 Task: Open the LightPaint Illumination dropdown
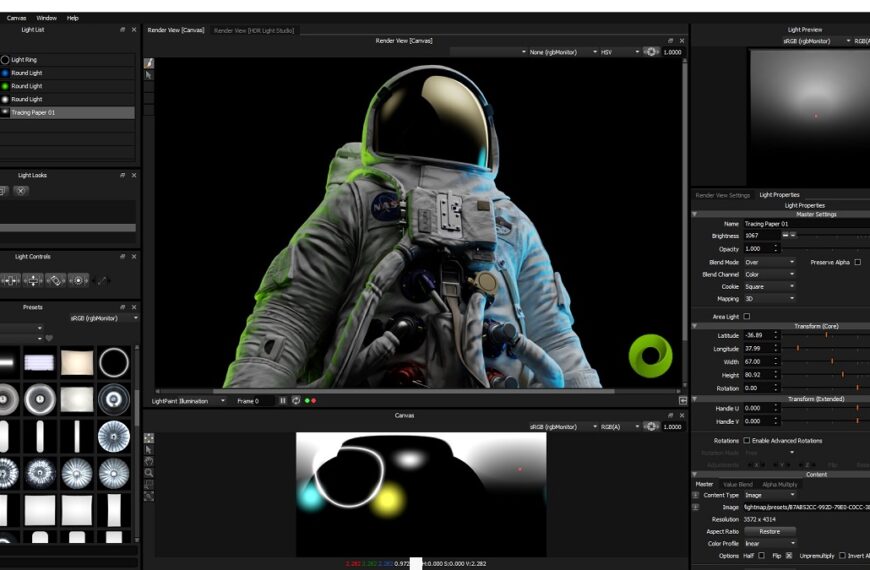click(x=188, y=401)
